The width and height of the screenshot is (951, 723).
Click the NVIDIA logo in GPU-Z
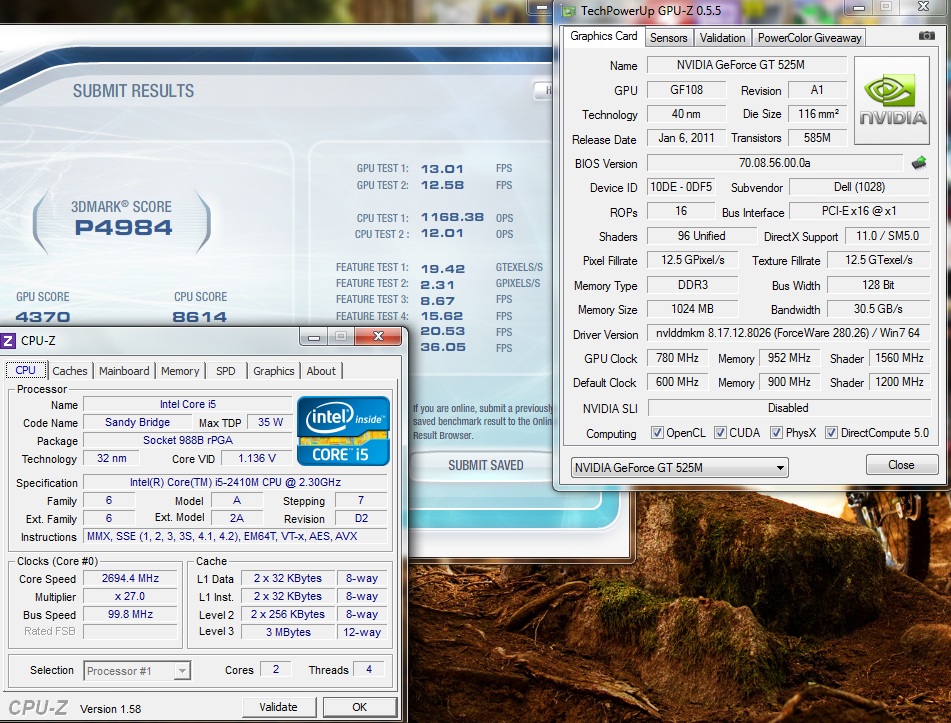[892, 101]
